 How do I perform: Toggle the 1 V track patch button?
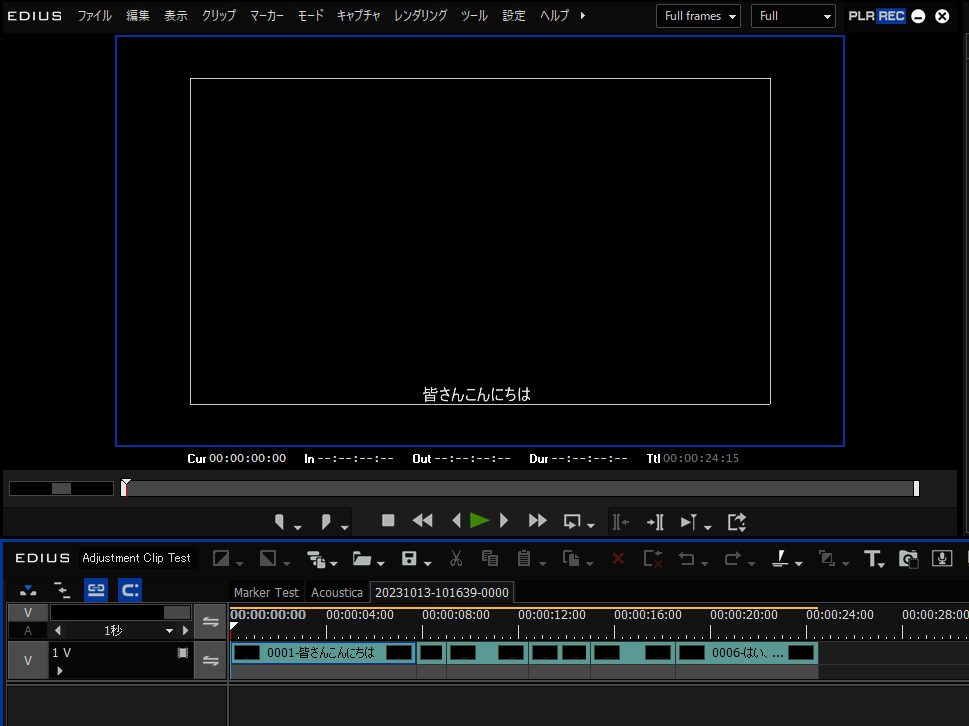[28, 661]
